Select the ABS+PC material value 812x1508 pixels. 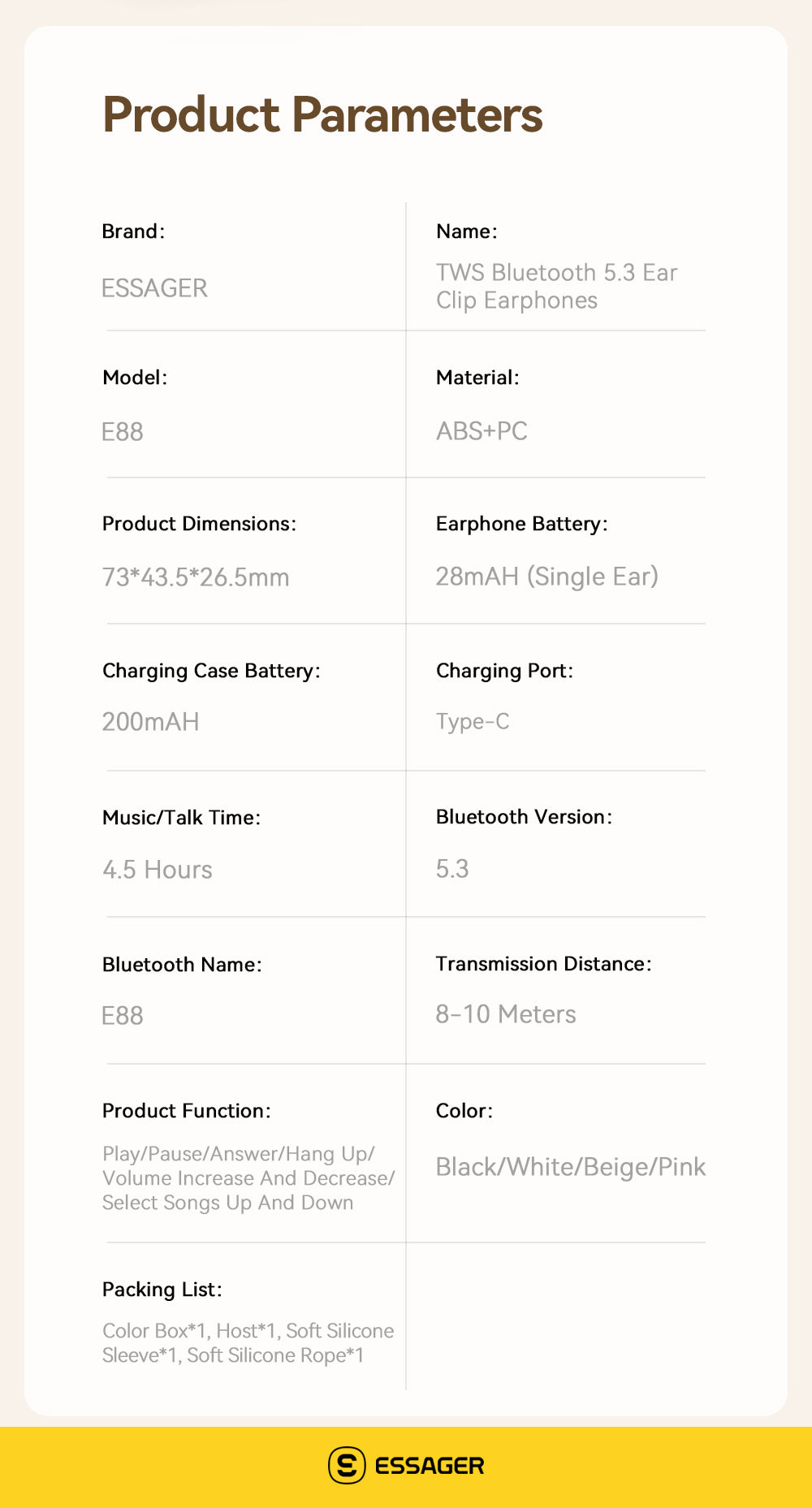[x=482, y=431]
